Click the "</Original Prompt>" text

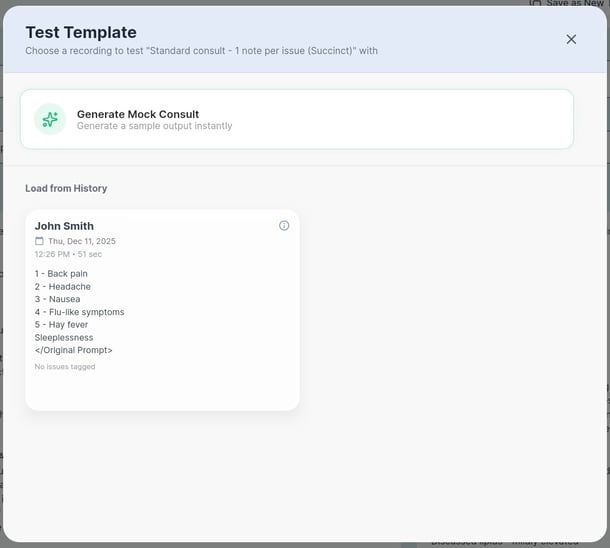coord(73,350)
